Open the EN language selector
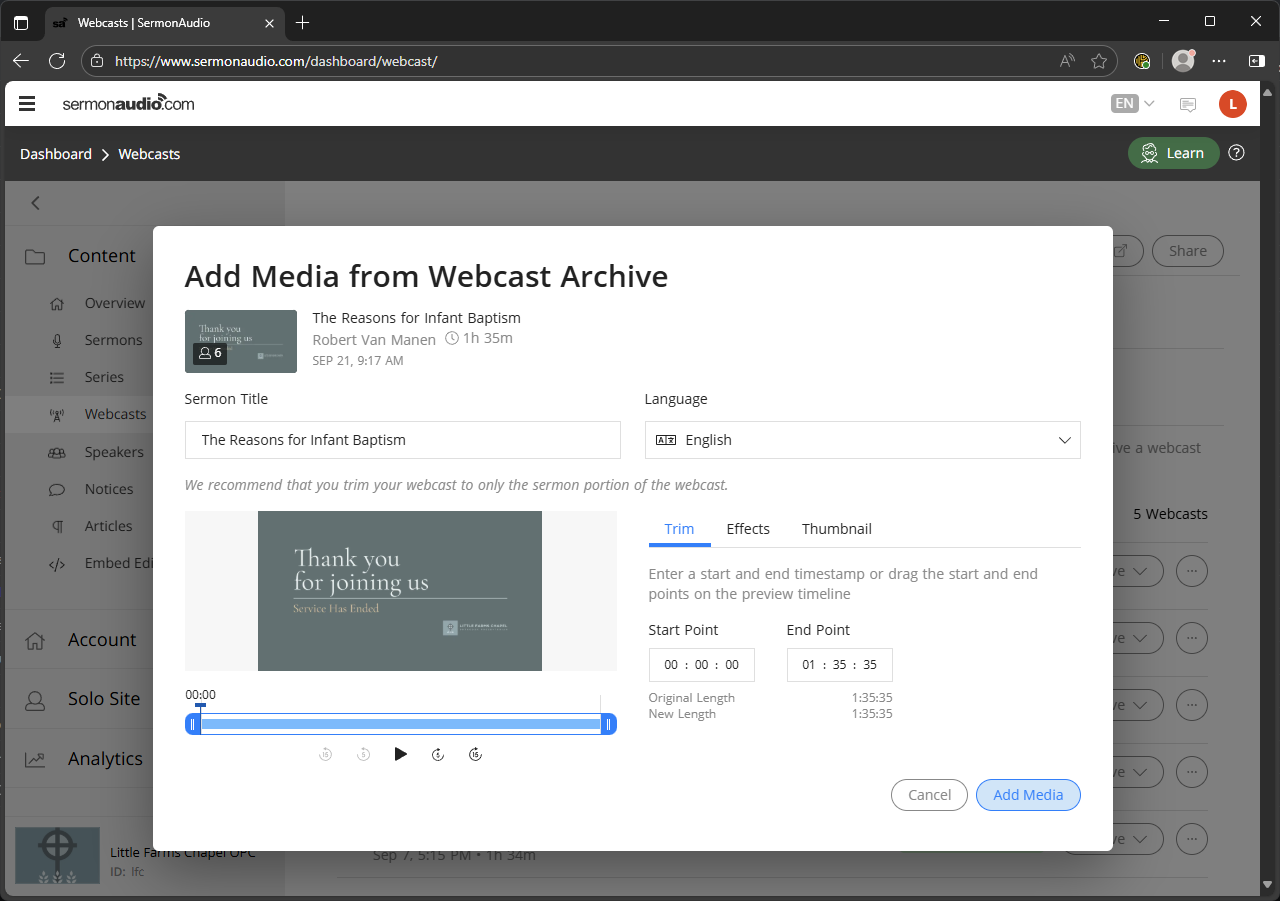This screenshot has height=901, width=1280. pyautogui.click(x=1133, y=103)
